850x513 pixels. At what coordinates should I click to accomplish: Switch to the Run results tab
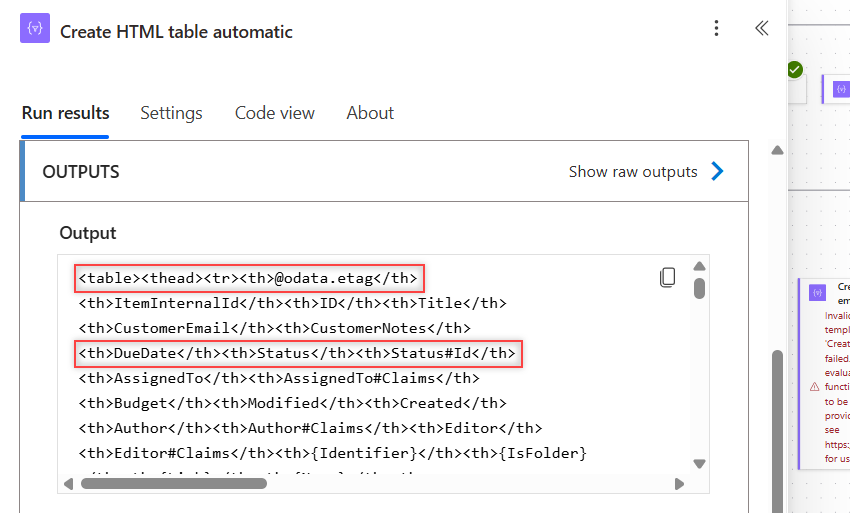[x=65, y=113]
